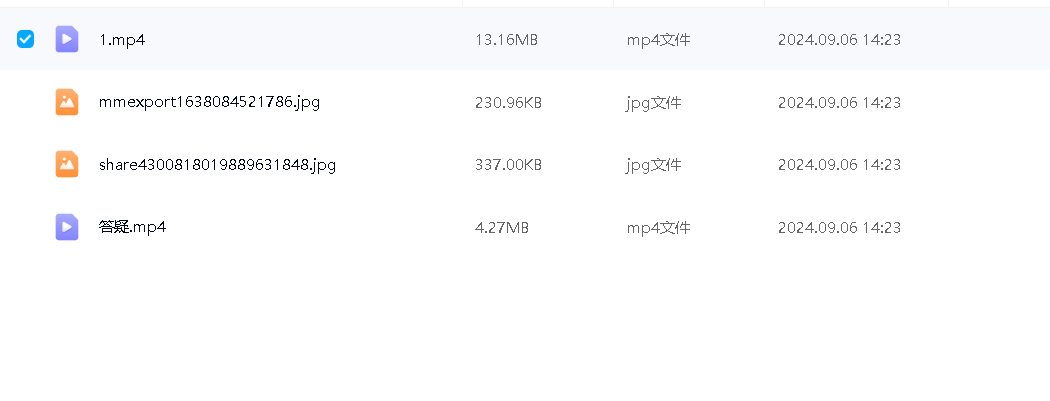The image size is (1050, 401).
Task: Click the 4.27MB file size
Action: (x=501, y=228)
